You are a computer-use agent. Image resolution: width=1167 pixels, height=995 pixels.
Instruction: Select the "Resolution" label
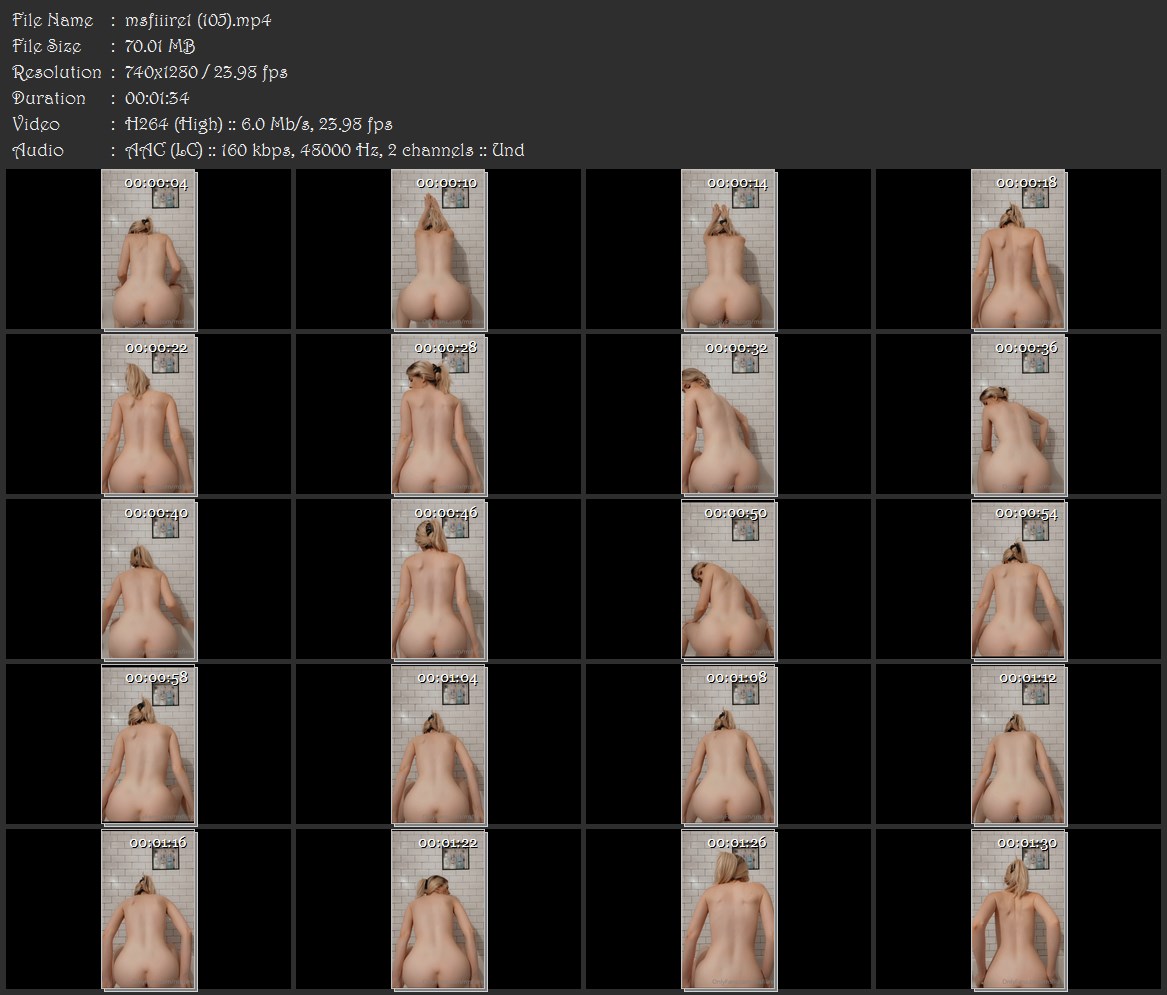coord(57,72)
